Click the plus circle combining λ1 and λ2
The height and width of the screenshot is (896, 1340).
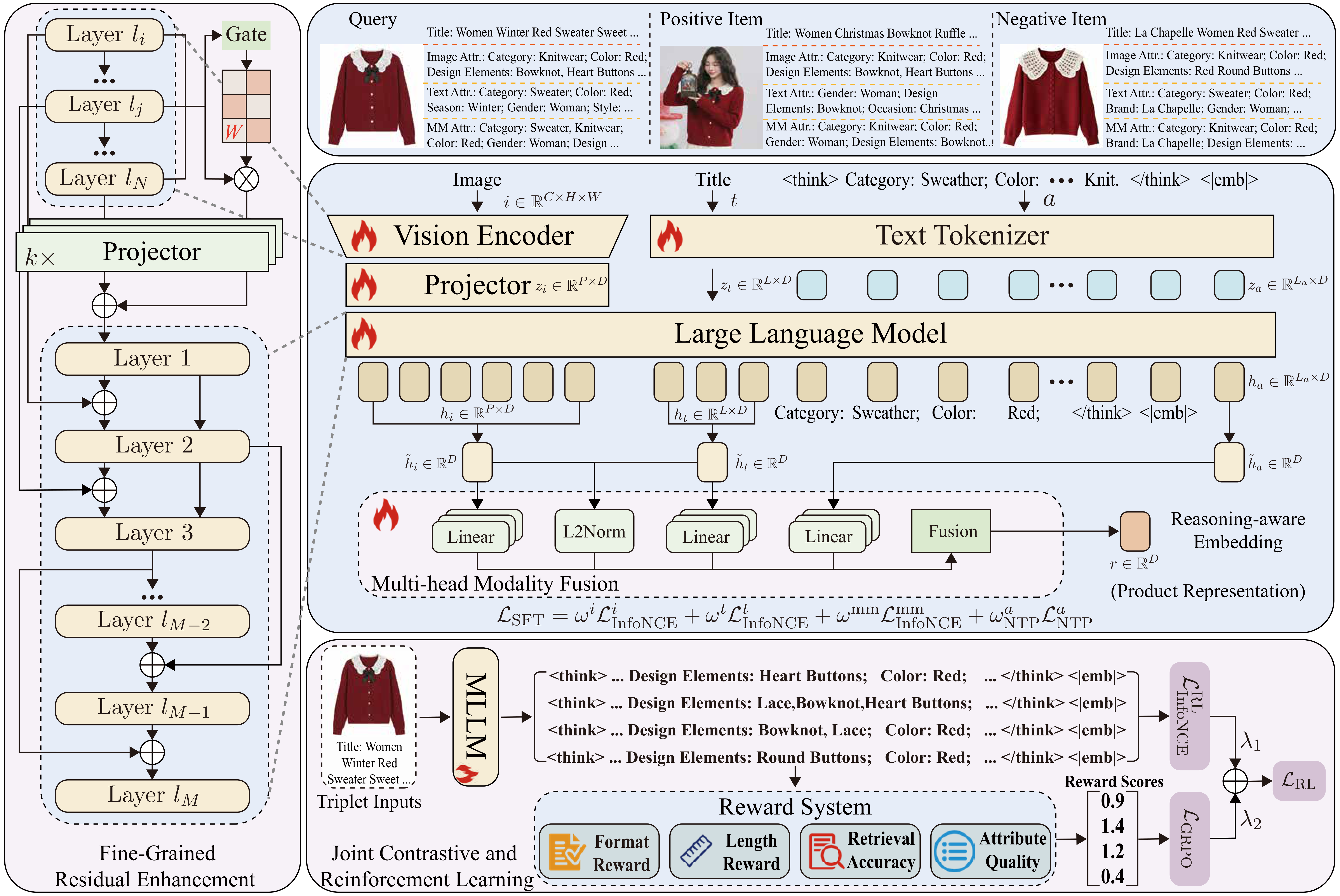coord(1235,781)
